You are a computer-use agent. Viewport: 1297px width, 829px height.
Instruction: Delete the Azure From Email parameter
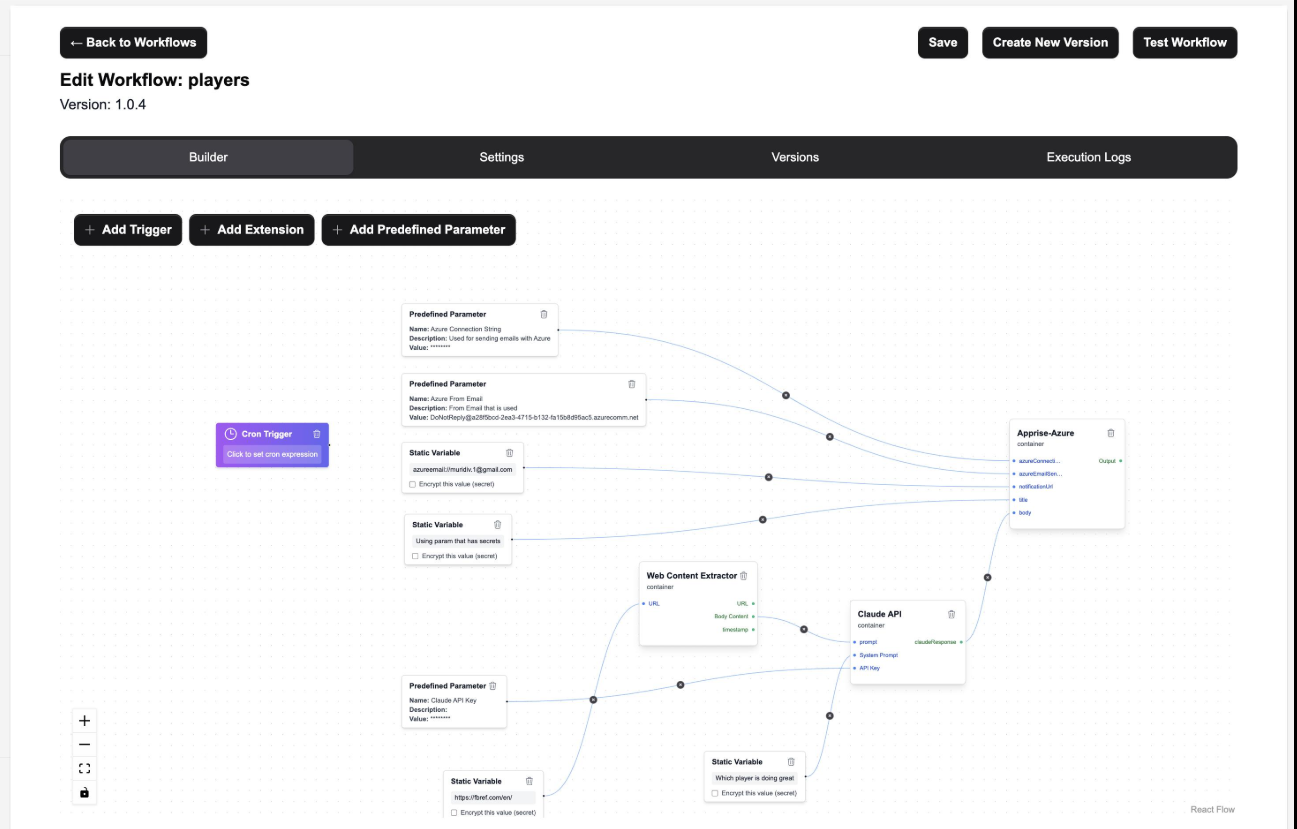(x=631, y=384)
